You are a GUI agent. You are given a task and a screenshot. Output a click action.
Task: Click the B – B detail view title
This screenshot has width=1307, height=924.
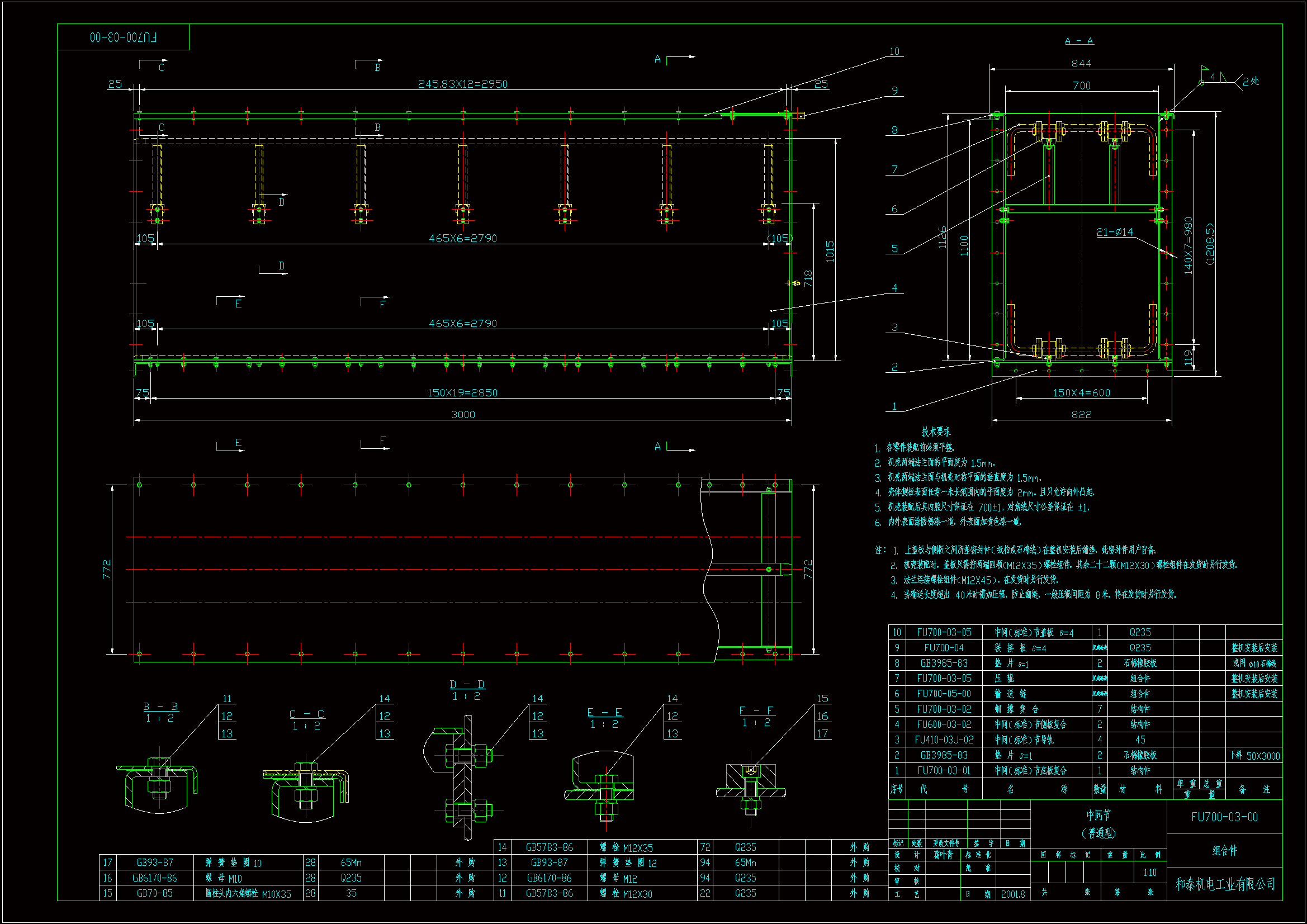click(x=160, y=707)
